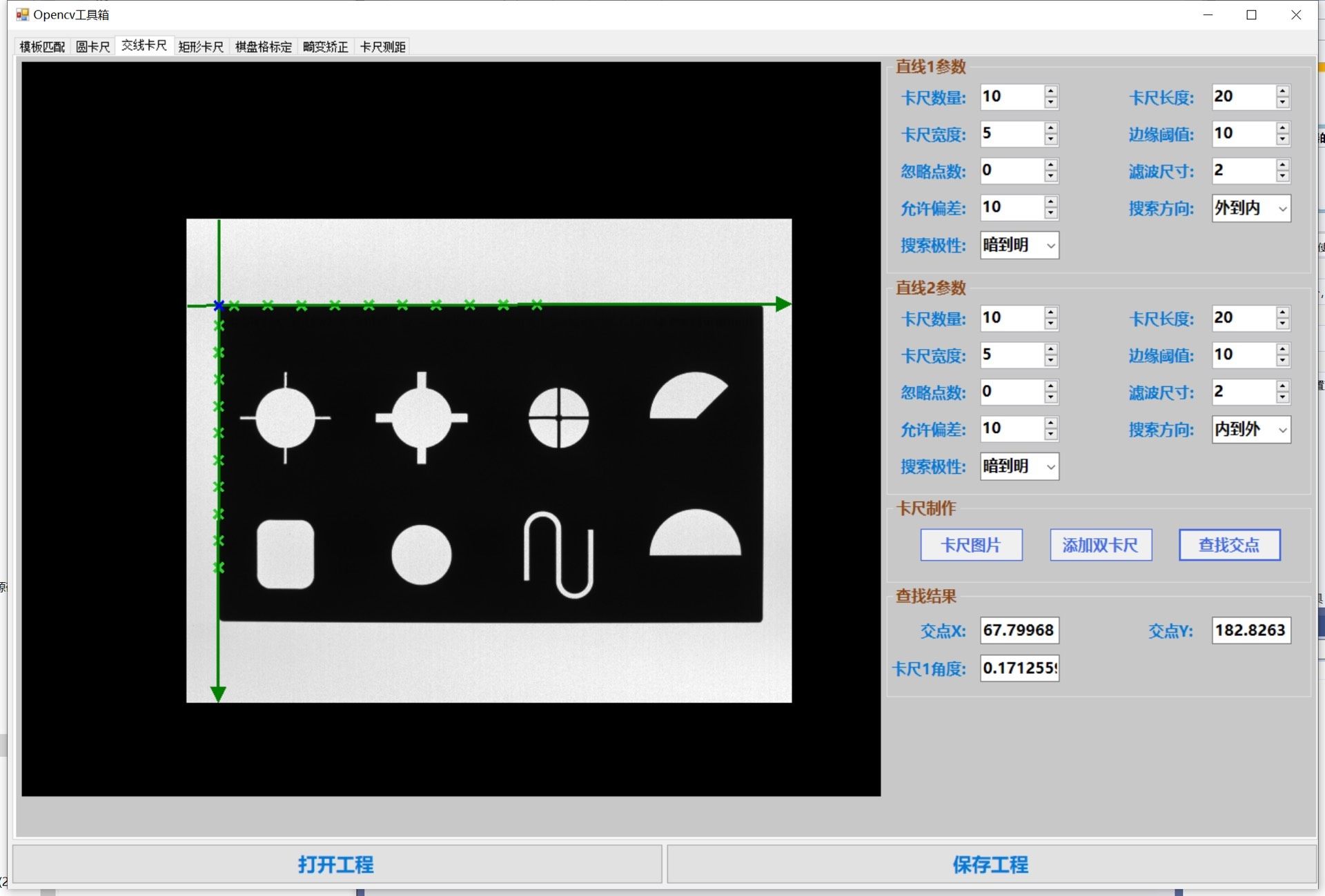Click the 查找交点 button
The width and height of the screenshot is (1325, 896).
point(1229,546)
